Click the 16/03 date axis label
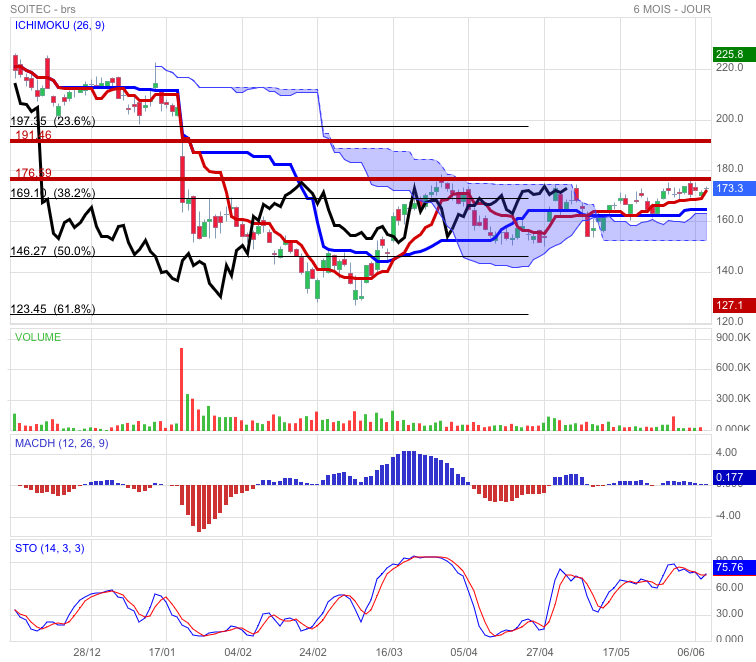The width and height of the screenshot is (756, 662). tap(389, 652)
